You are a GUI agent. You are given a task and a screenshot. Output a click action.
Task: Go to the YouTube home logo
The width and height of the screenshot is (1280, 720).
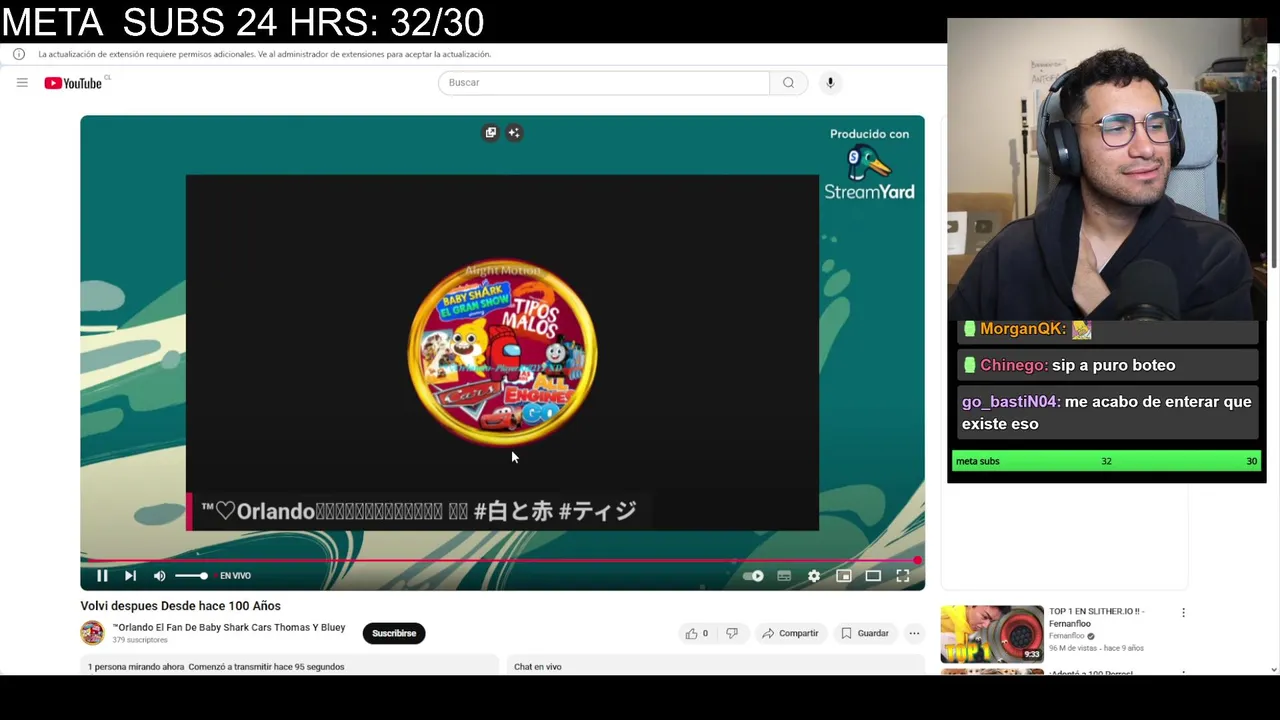[x=73, y=83]
